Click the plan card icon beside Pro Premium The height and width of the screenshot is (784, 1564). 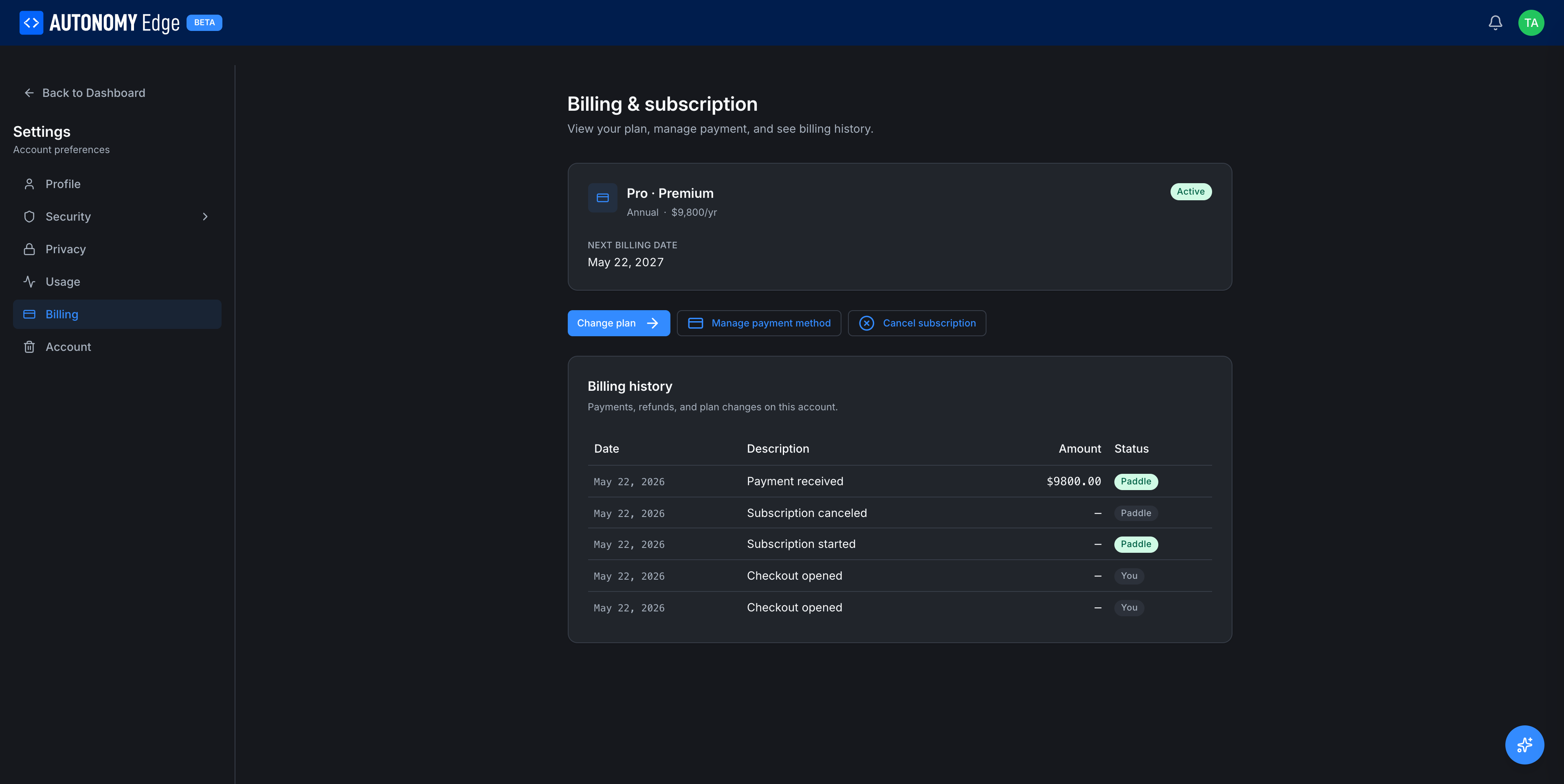[602, 198]
